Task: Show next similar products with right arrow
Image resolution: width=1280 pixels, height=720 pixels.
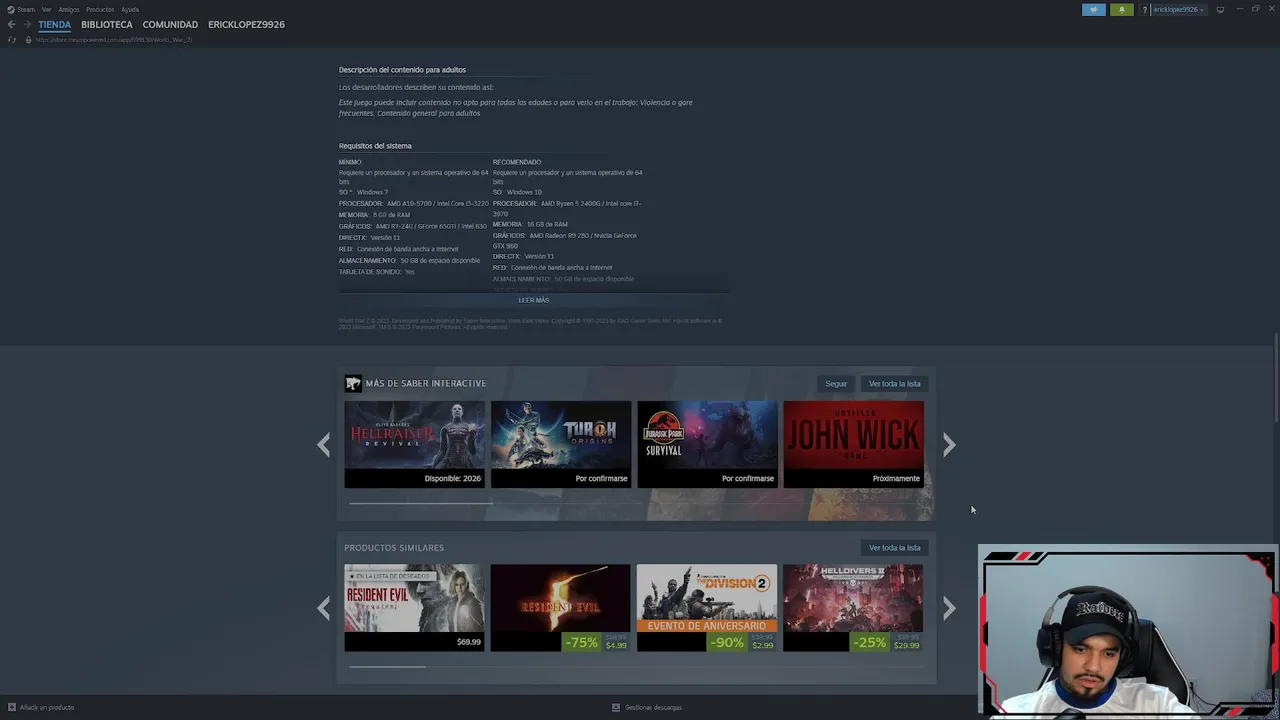Action: click(x=949, y=608)
